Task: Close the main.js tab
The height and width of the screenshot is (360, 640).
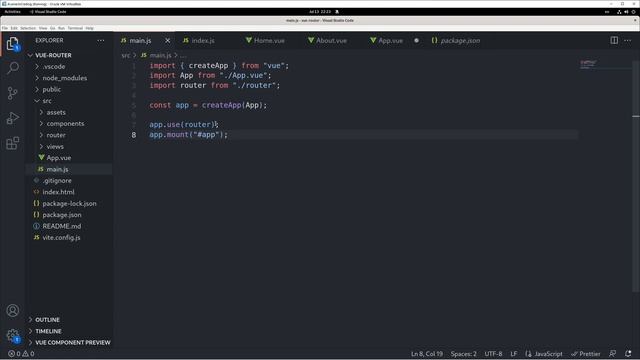Action: (x=167, y=40)
